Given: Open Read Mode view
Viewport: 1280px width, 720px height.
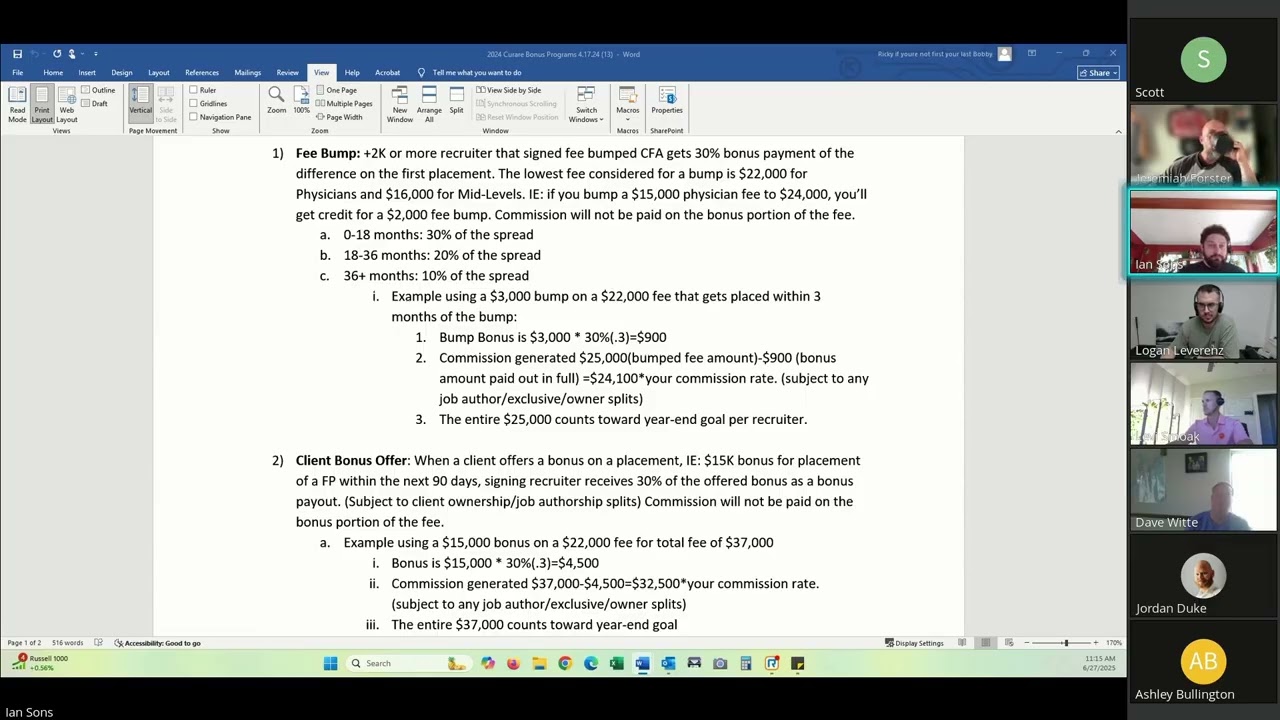Looking at the screenshot, I should tap(17, 105).
